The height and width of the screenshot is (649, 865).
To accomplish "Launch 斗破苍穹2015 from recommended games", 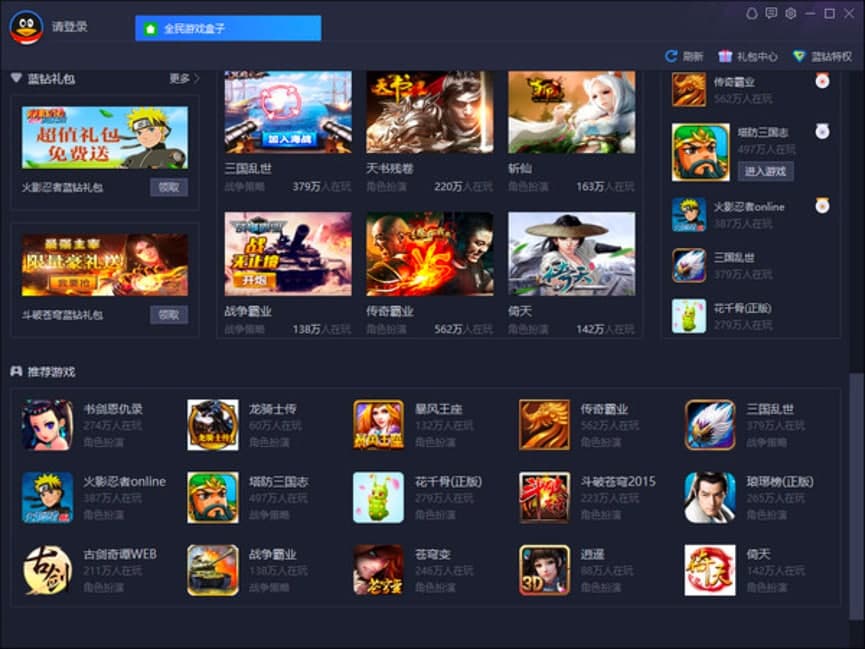I will (x=544, y=497).
